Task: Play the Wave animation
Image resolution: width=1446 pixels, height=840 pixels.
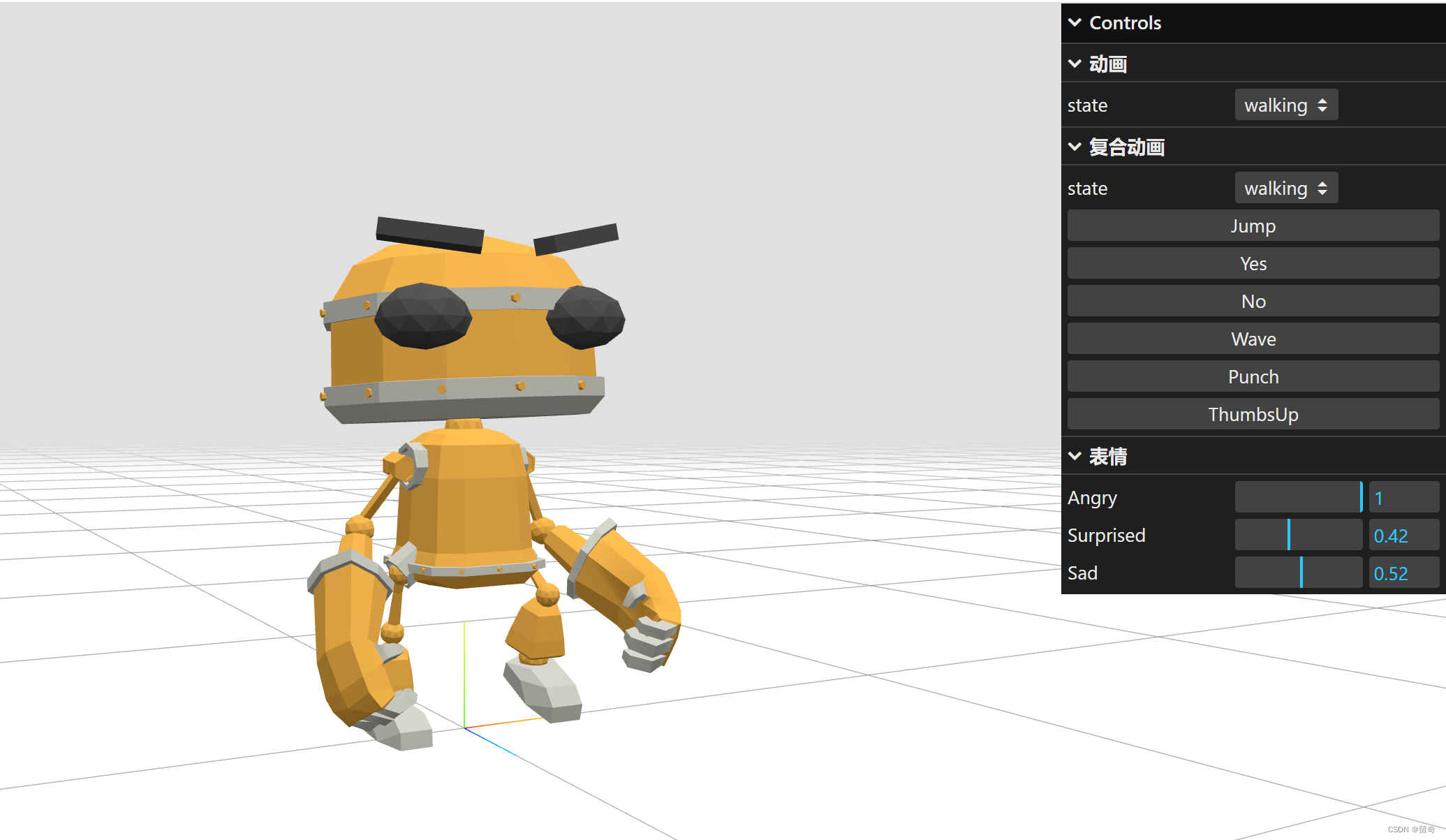Action: tap(1253, 339)
